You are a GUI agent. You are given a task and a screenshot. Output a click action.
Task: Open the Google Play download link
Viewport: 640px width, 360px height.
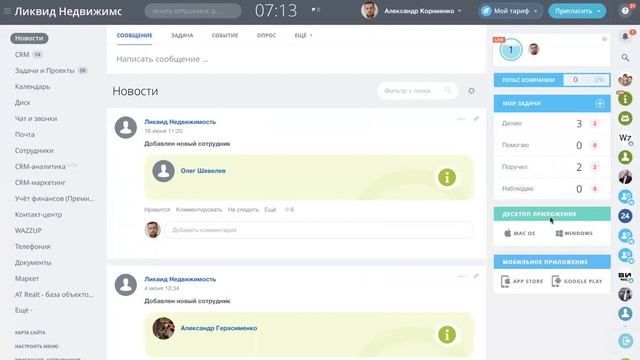577,281
